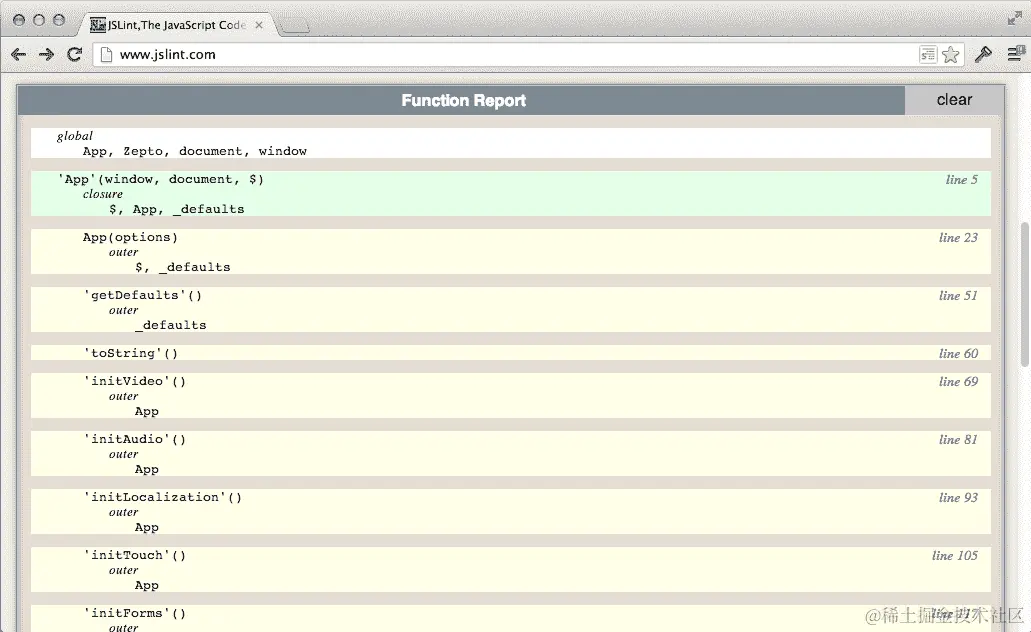The image size is (1031, 632).
Task: Click 'outer' label under 'initLocalization'()
Action: point(124,512)
